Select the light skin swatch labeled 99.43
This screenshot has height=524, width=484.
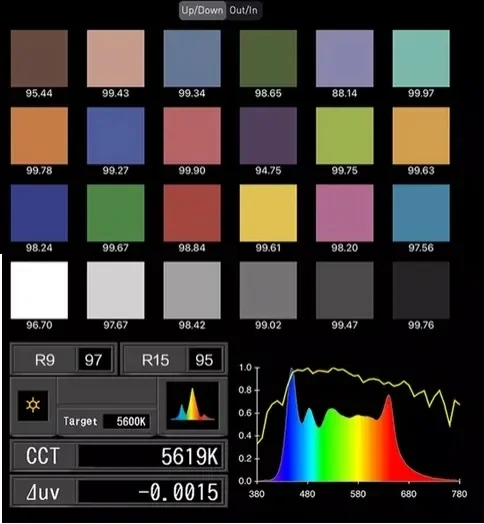pyautogui.click(x=116, y=58)
